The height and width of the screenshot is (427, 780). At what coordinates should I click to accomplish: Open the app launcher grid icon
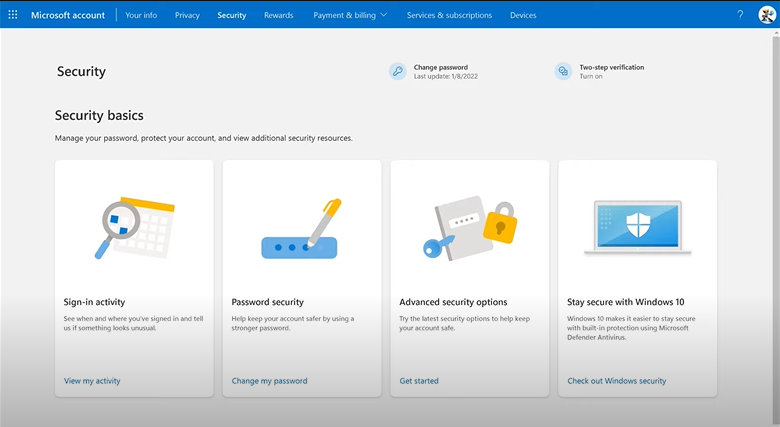(x=13, y=15)
